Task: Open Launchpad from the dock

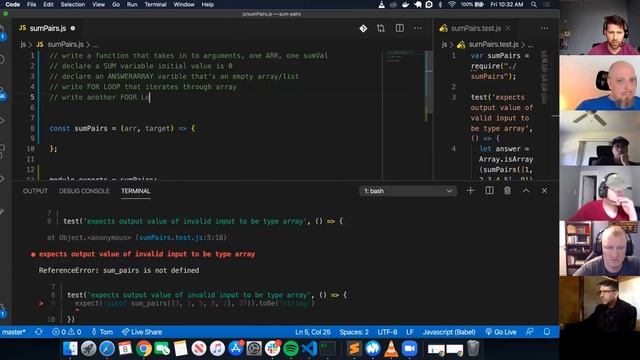Action: (x=89, y=349)
